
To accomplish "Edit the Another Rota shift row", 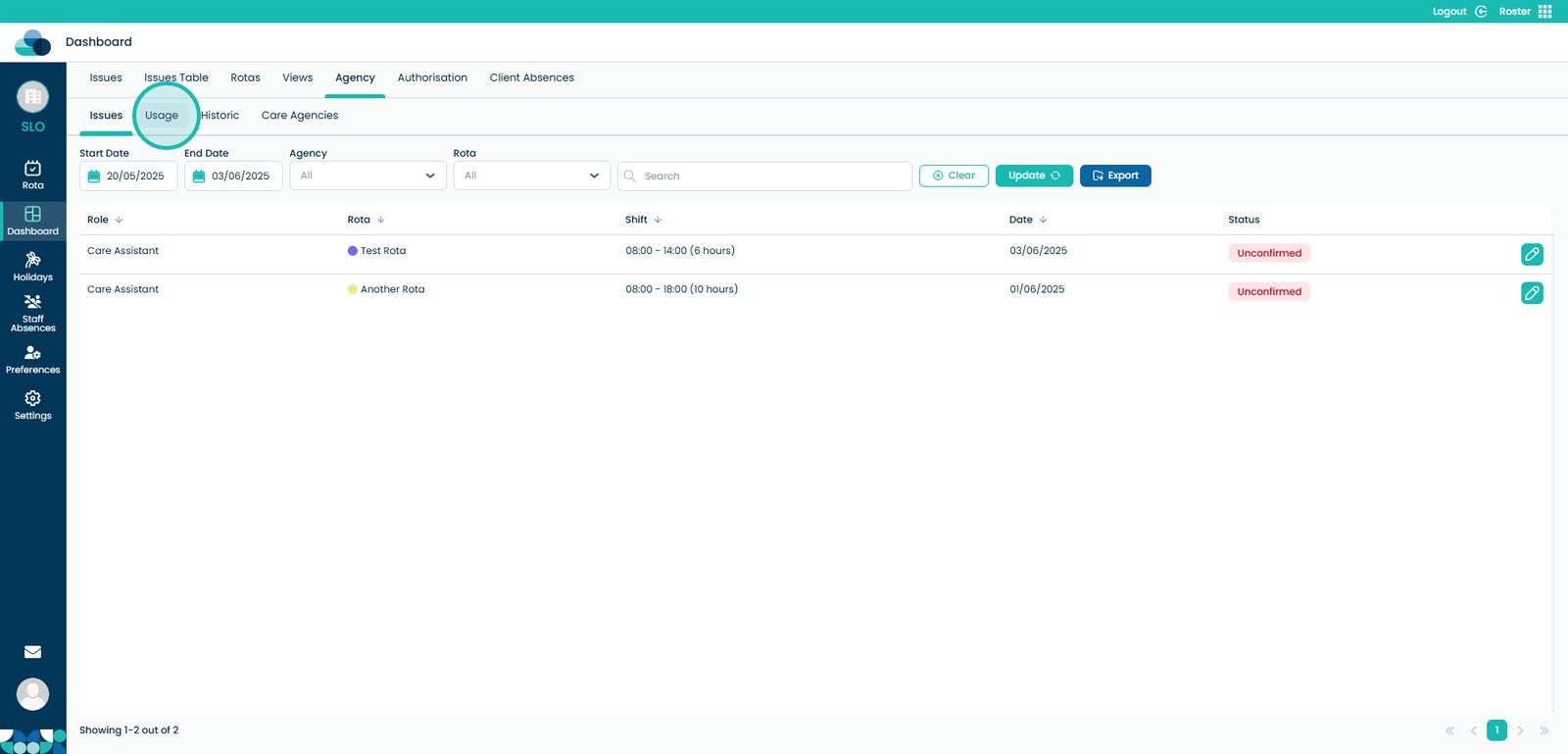I will click(x=1532, y=292).
